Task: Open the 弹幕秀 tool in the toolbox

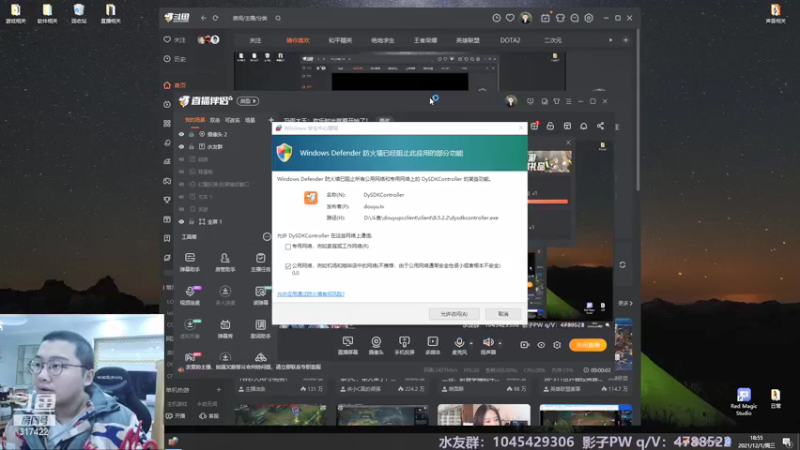Action: point(225,329)
